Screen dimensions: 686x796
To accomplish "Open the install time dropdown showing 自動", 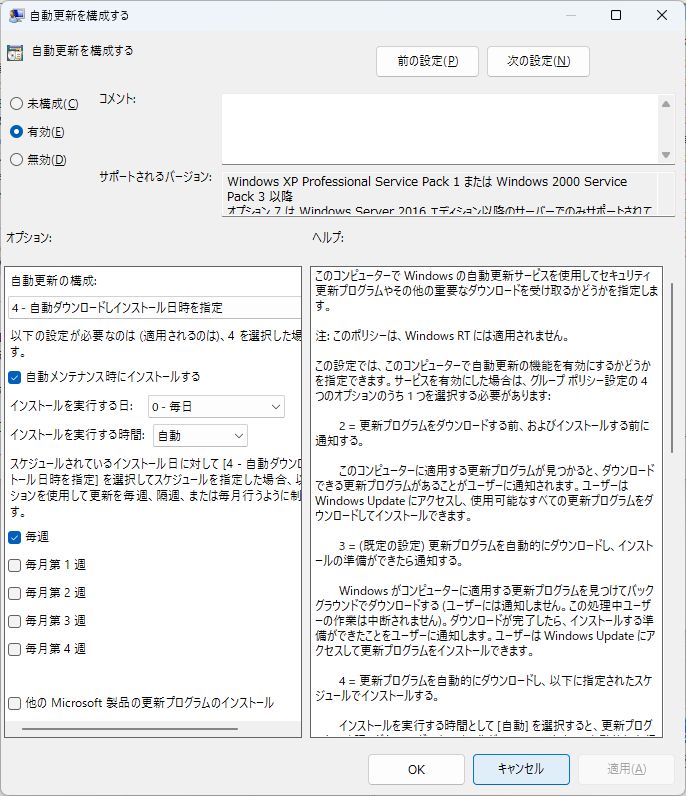I will [200, 436].
